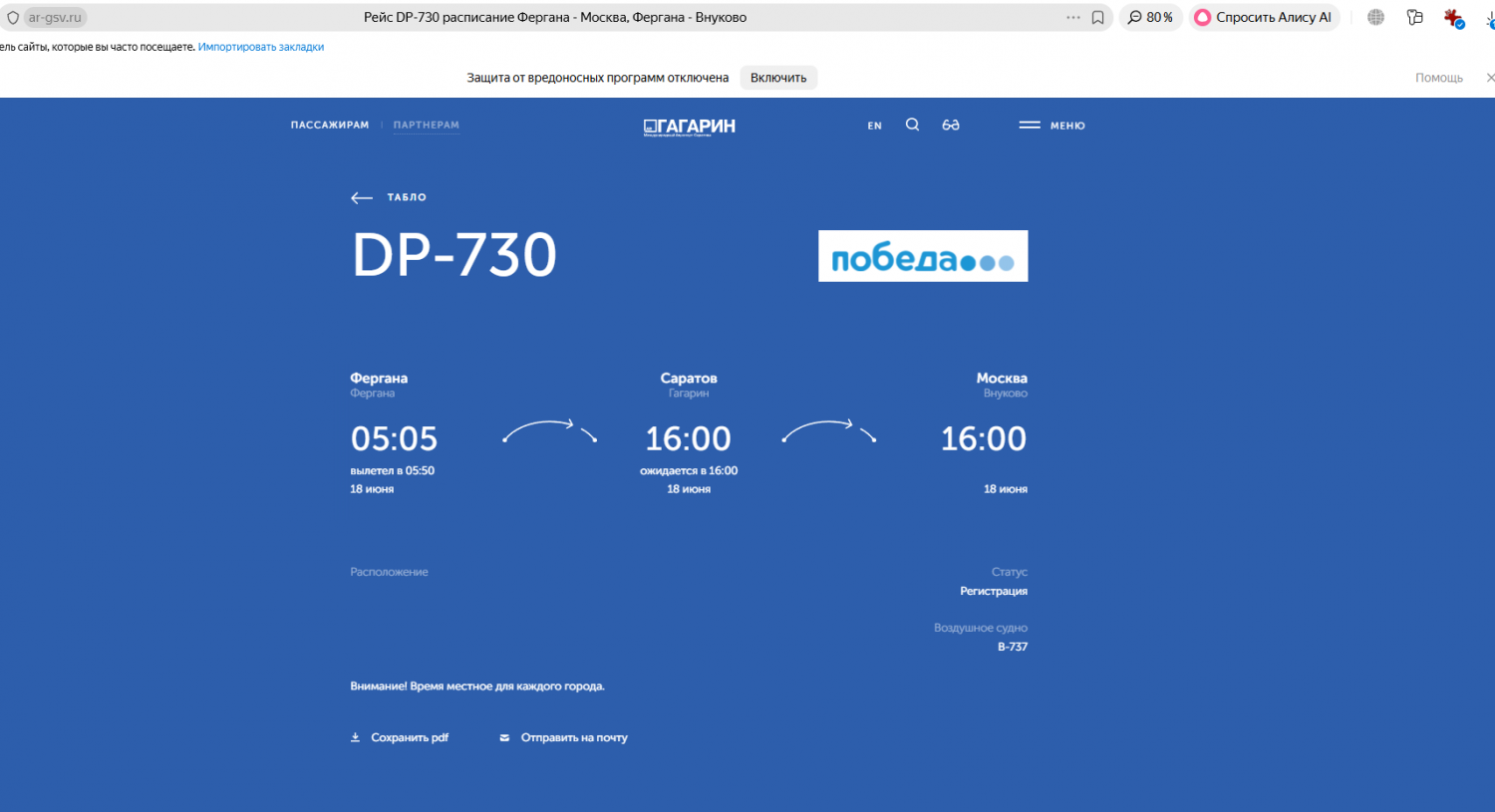Open the hamburger МЕНЮ button
This screenshot has height=812, width=1495.
pos(1051,126)
